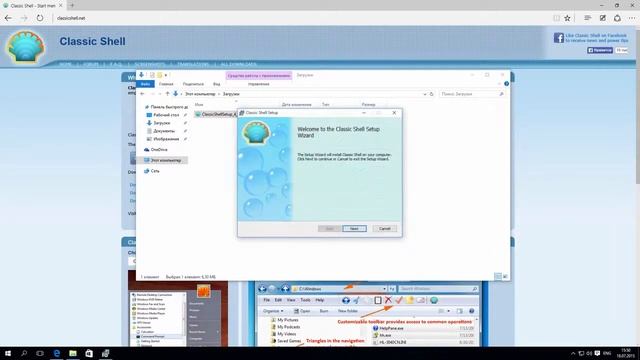Screen dimensions: 640x360
Task: Click Next in Classic Shell Setup wizard
Action: [x=354, y=229]
